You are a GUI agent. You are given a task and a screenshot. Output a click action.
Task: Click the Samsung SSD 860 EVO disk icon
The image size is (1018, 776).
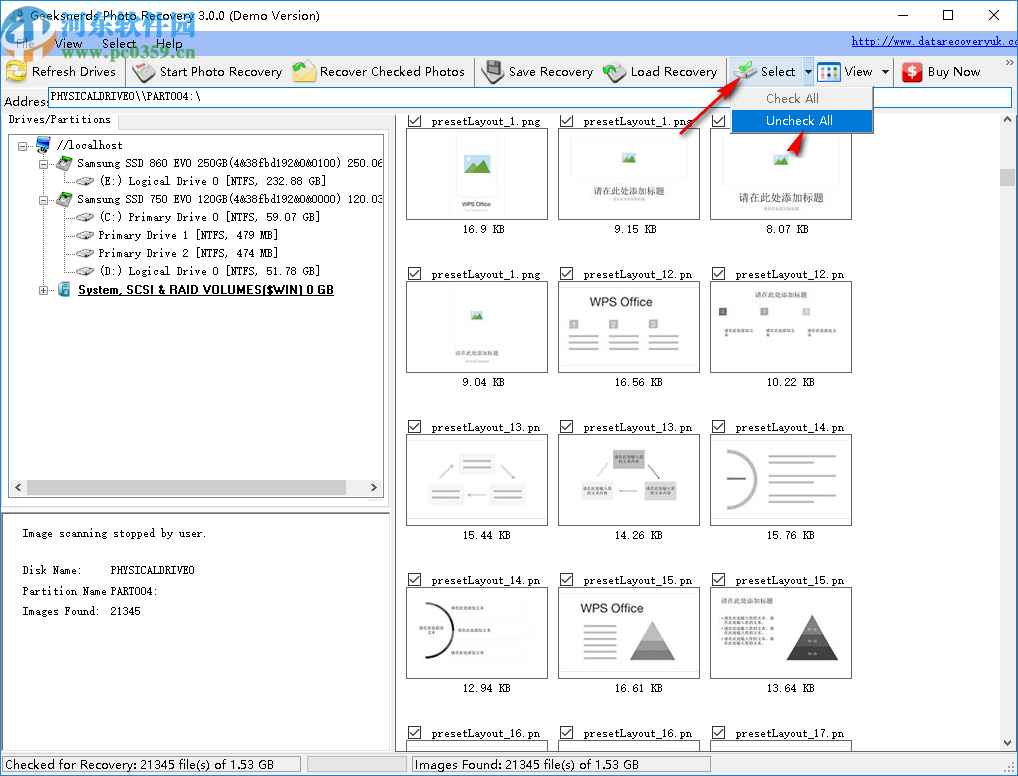click(64, 163)
